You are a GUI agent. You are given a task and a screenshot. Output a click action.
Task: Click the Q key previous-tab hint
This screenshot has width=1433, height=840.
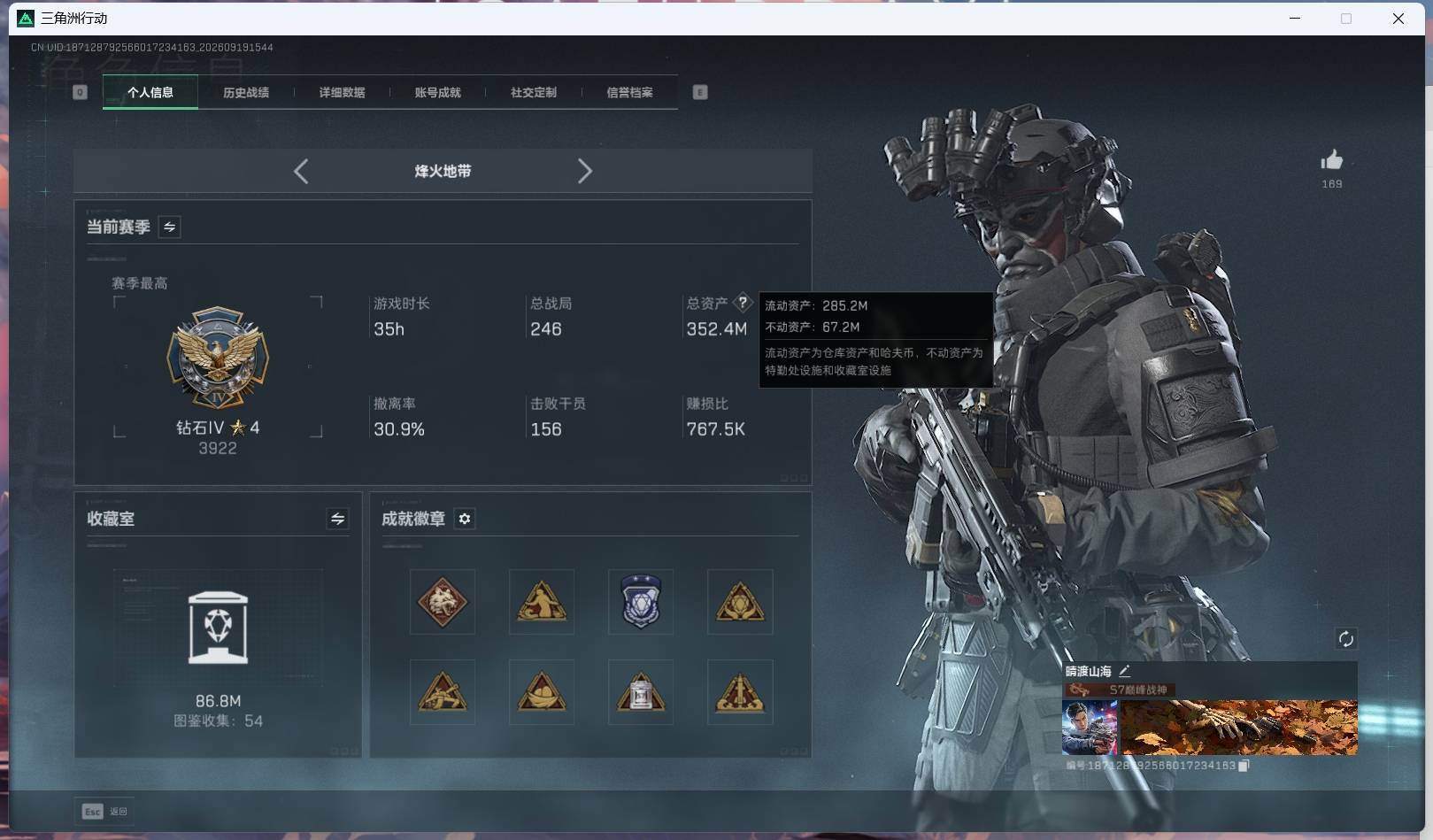coord(80,92)
